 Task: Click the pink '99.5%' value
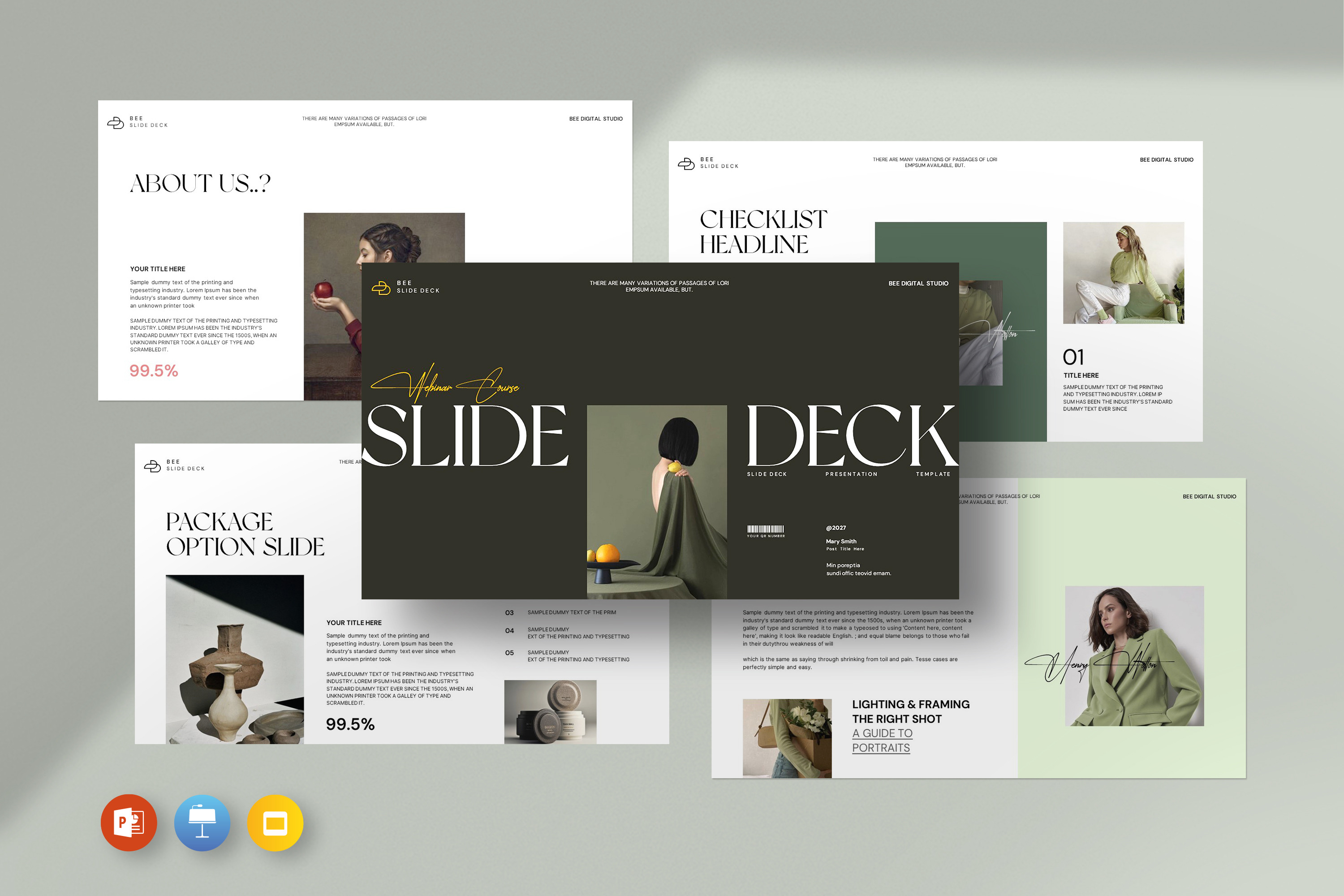tap(154, 371)
